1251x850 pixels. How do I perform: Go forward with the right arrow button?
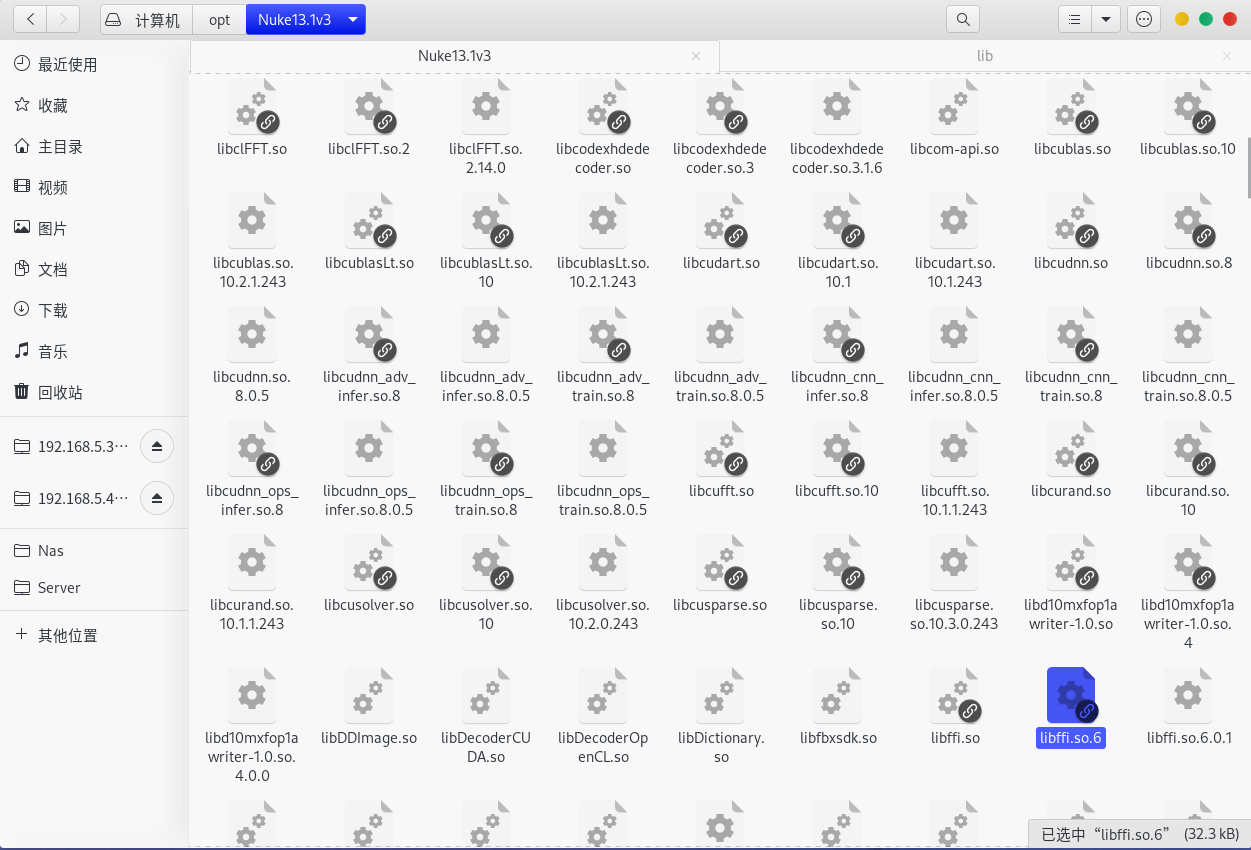pyautogui.click(x=64, y=19)
